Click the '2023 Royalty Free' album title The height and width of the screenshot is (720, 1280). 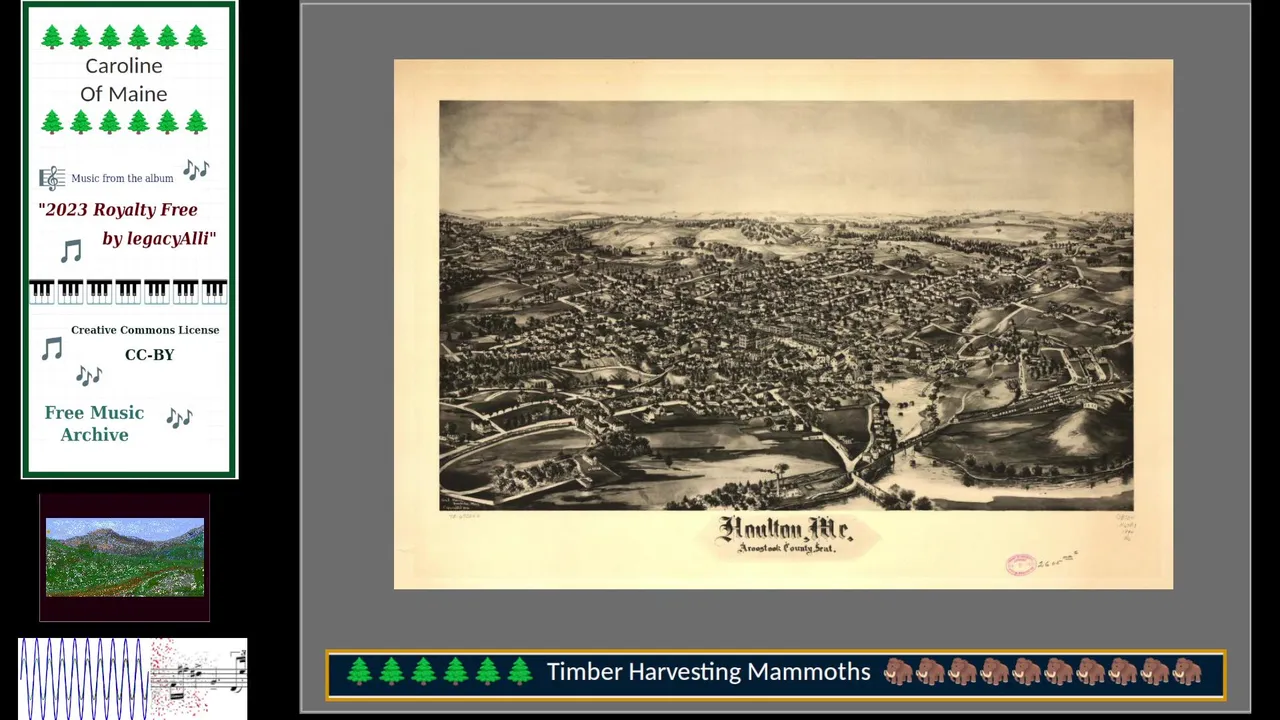pos(118,209)
